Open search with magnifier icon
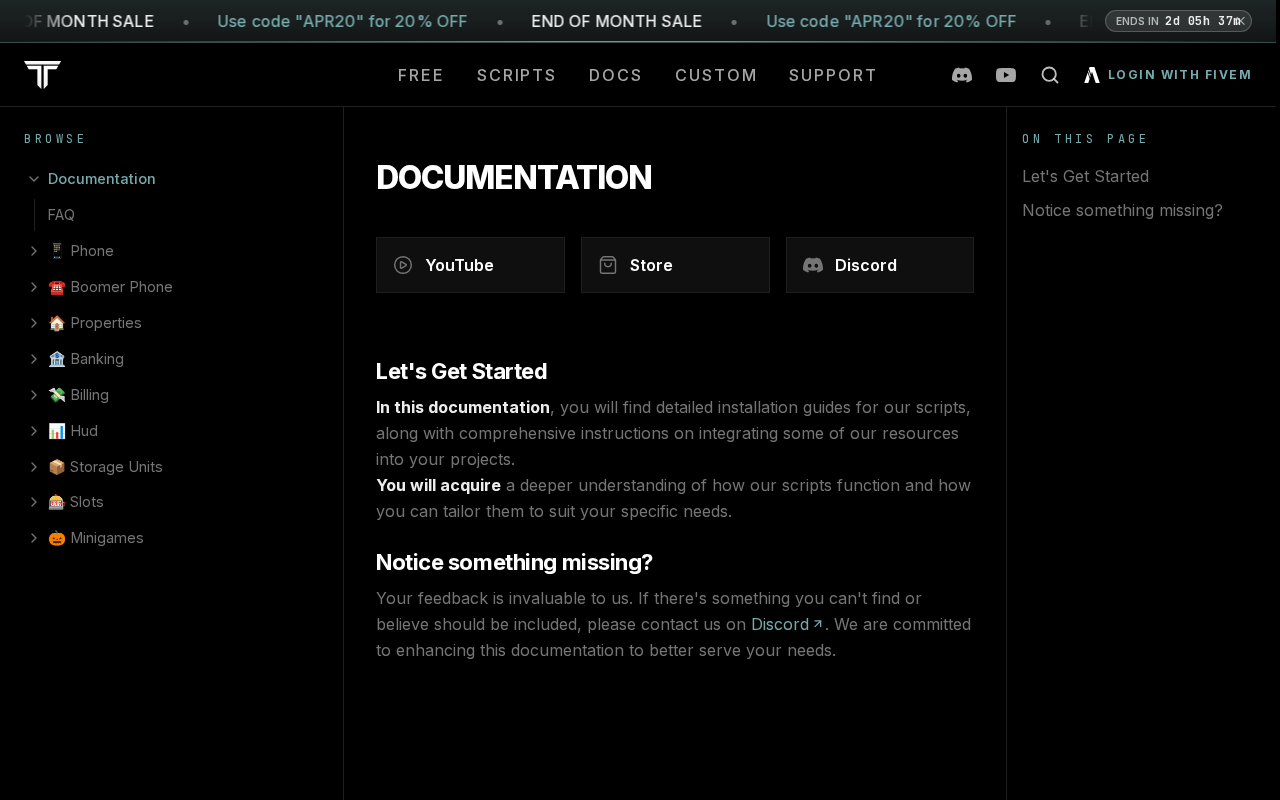 [1050, 75]
